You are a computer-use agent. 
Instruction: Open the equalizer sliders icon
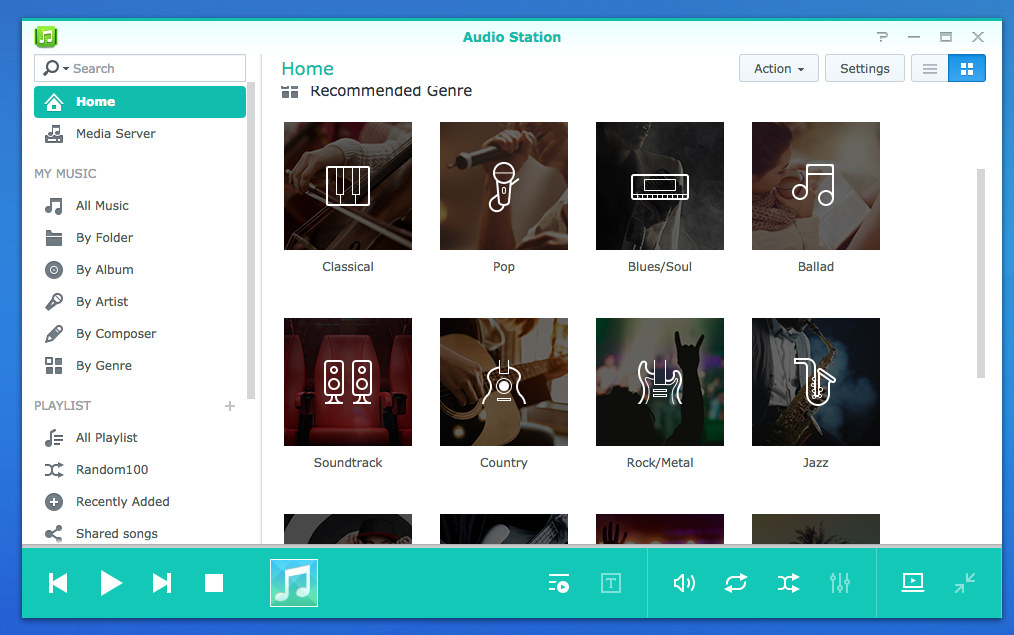(840, 583)
